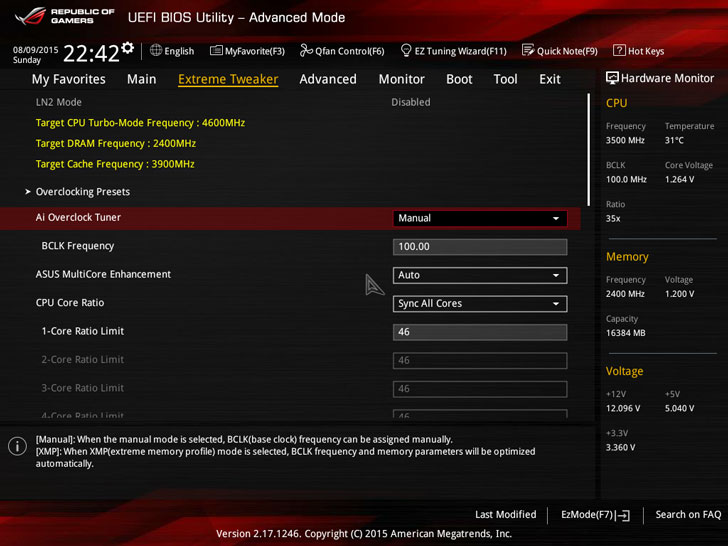This screenshot has width=728, height=546.
Task: Click 1-Core Ratio Limit input field
Action: (x=480, y=332)
